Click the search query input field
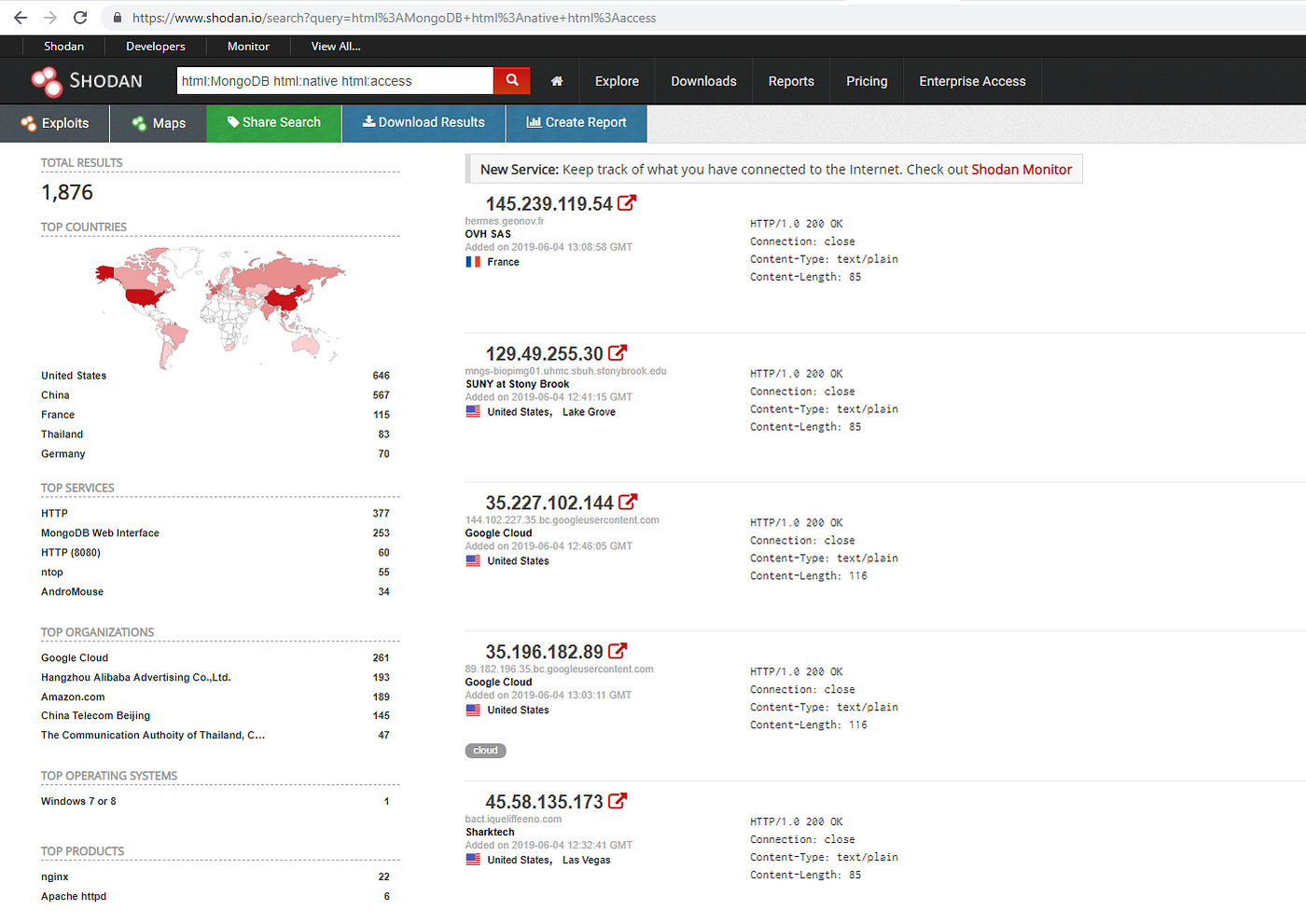1306x924 pixels. coord(335,80)
